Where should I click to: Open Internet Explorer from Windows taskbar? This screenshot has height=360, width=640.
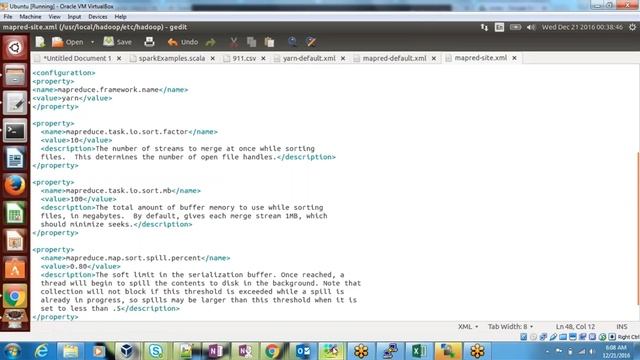click(x=42, y=351)
